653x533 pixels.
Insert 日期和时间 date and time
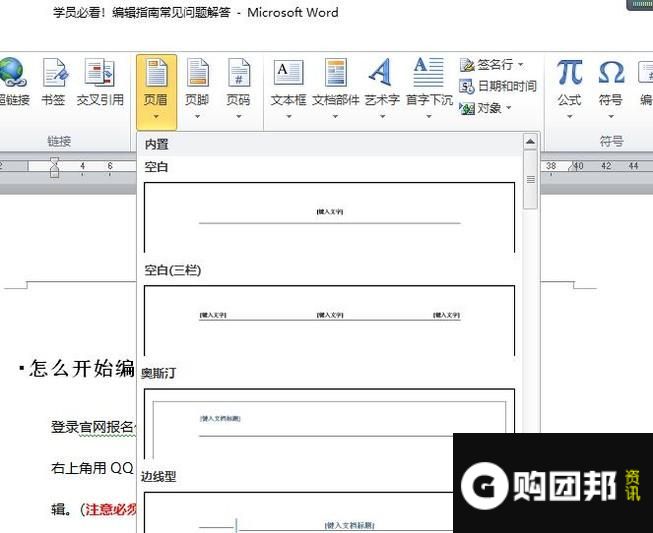coord(466,86)
